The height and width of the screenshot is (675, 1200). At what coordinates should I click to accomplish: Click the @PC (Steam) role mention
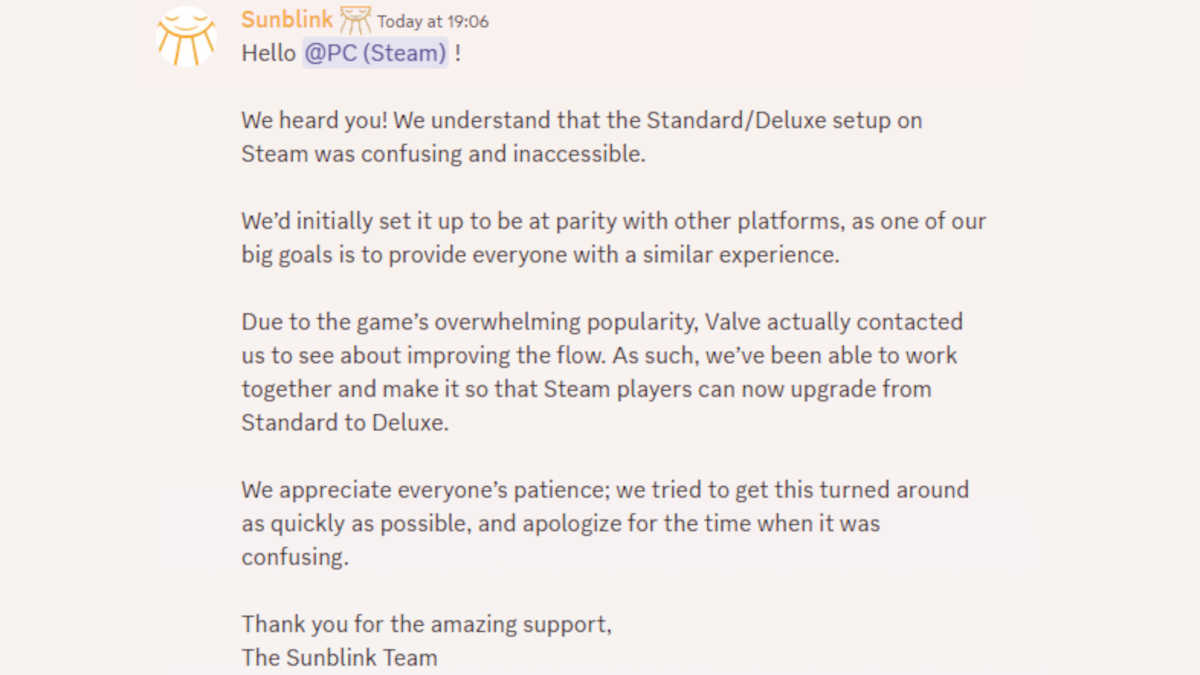tap(375, 54)
